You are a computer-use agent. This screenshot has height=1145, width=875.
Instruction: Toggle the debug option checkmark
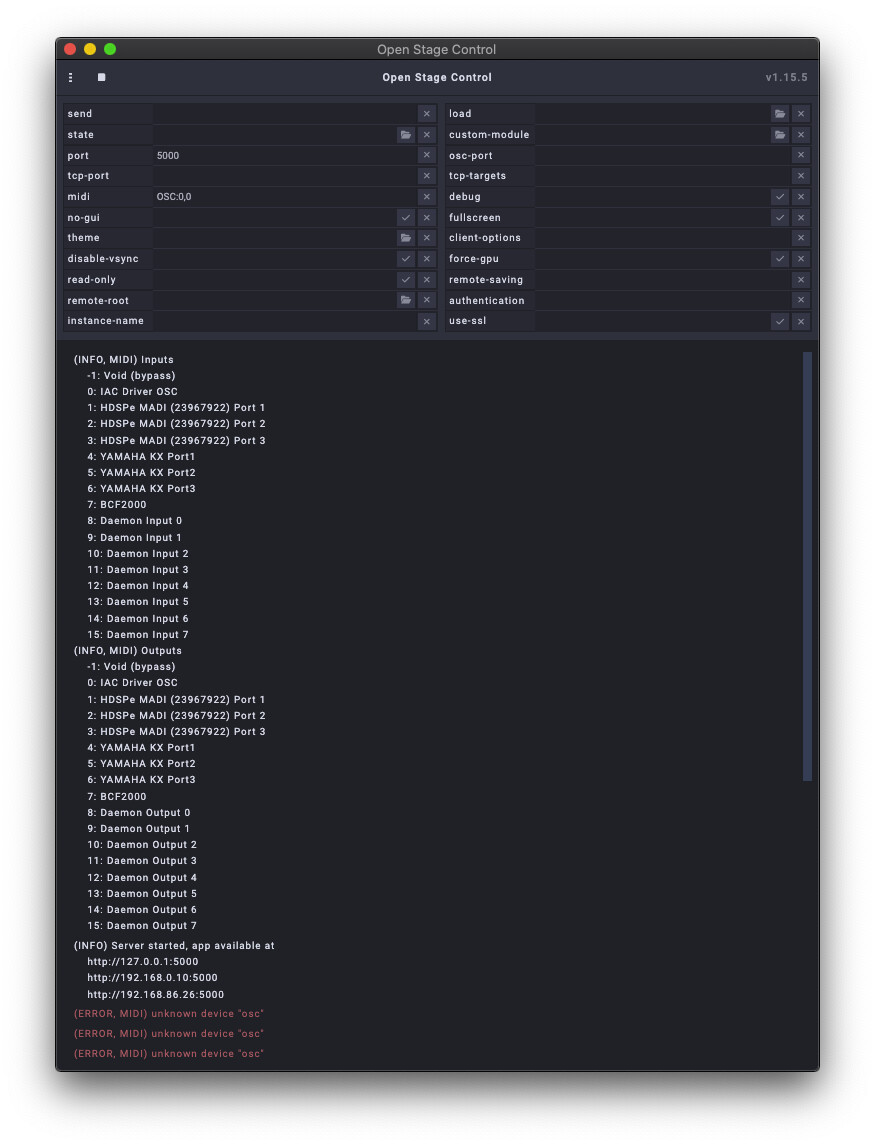[x=779, y=197]
